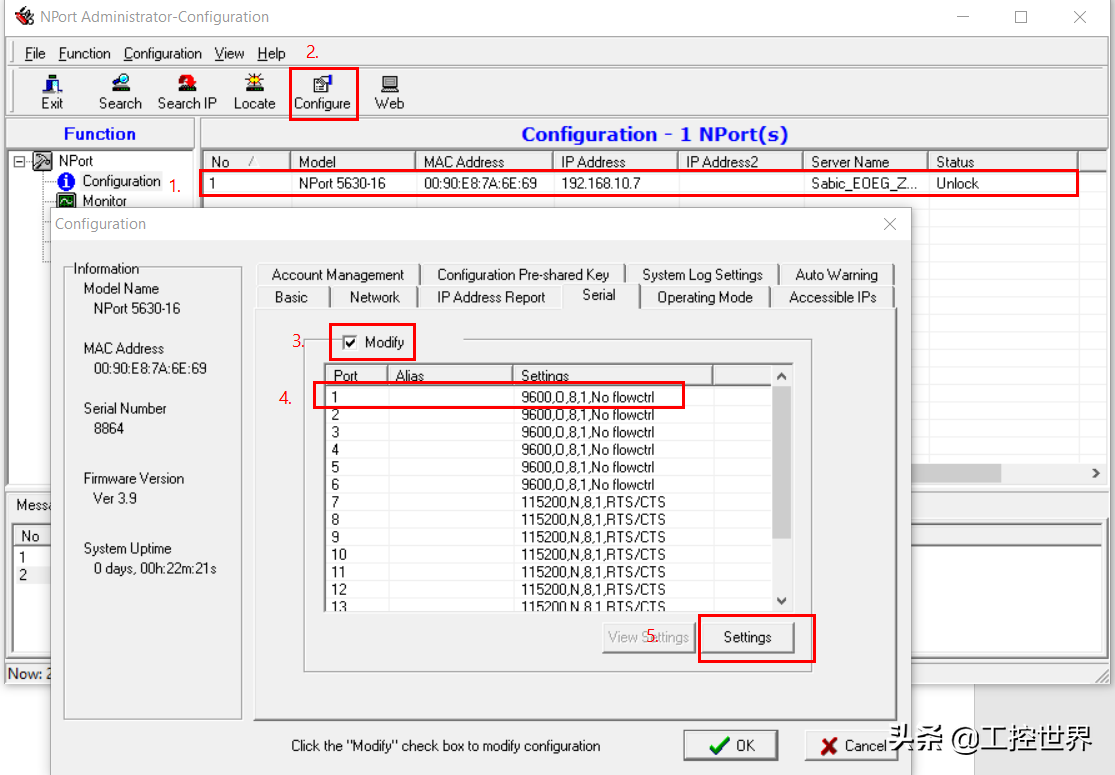Open the Function menu
This screenshot has height=775, width=1115.
coord(84,53)
